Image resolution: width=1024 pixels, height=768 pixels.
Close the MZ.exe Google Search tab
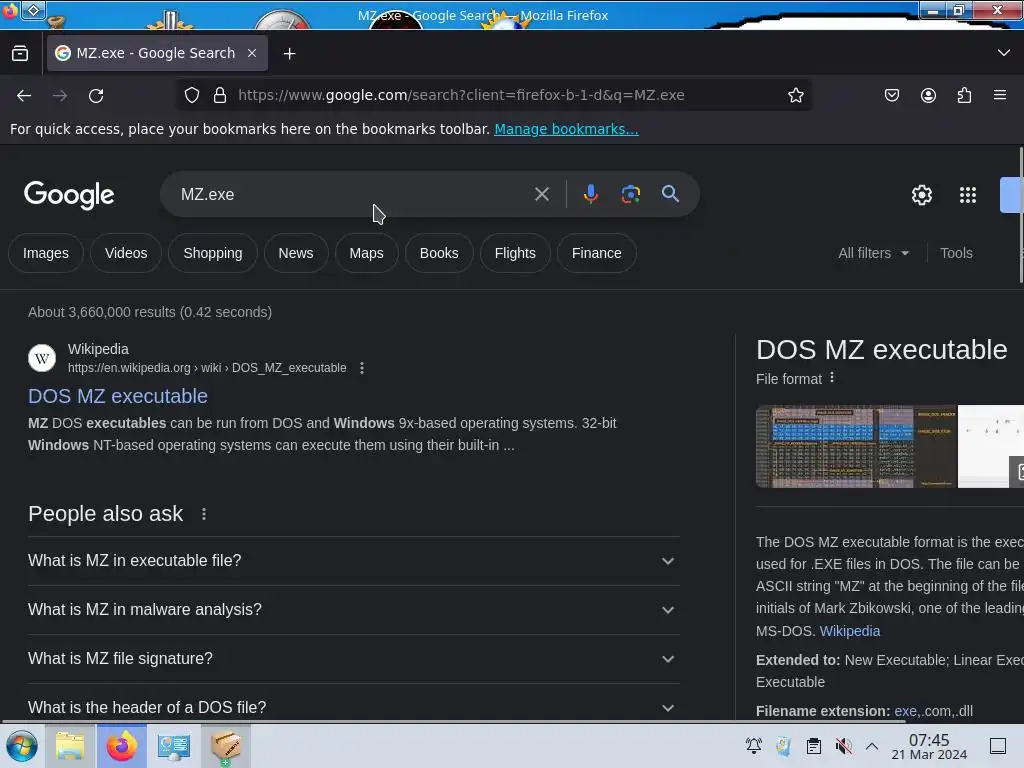[252, 54]
